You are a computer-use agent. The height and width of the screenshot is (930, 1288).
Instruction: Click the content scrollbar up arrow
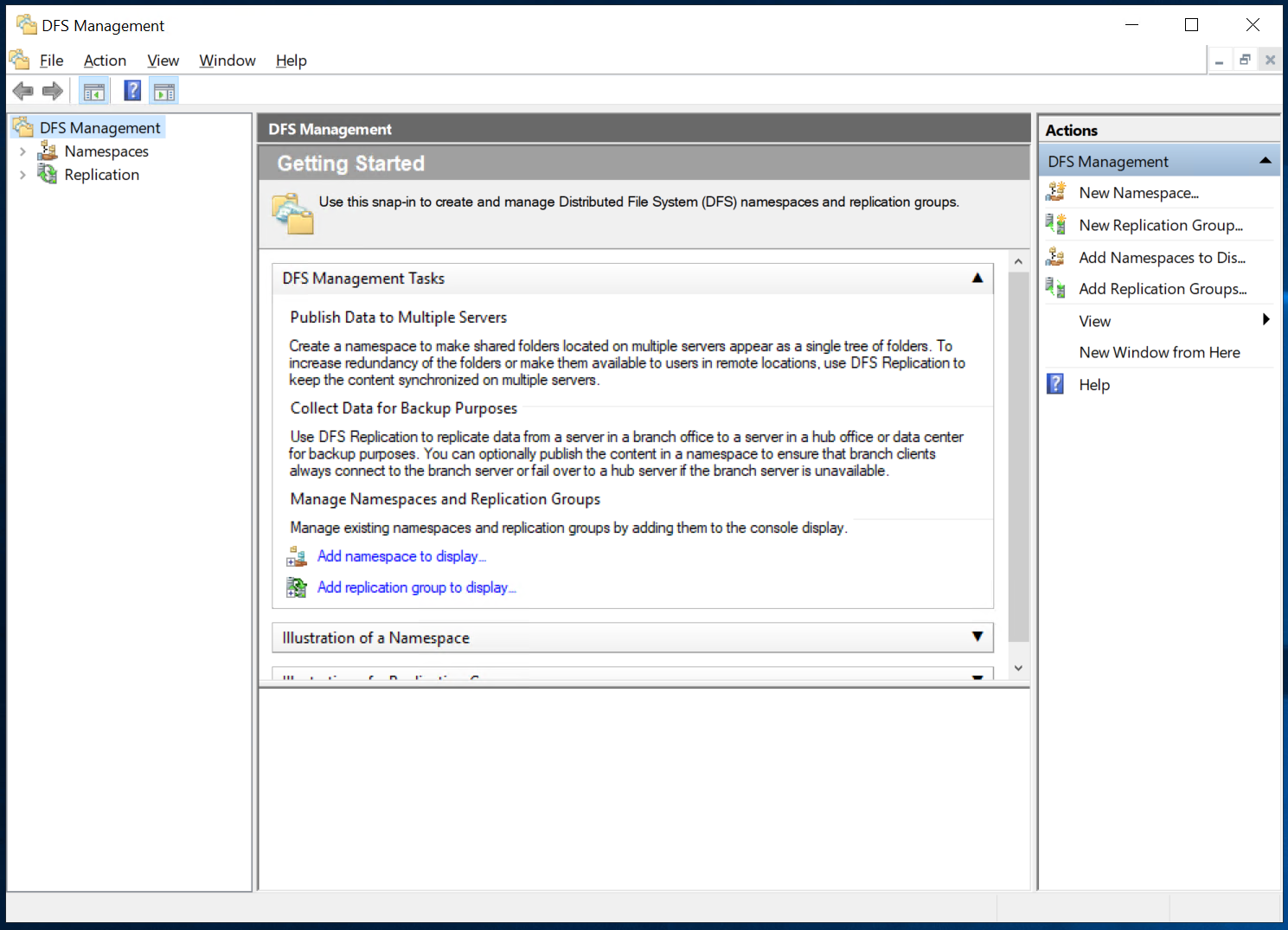point(1018,261)
